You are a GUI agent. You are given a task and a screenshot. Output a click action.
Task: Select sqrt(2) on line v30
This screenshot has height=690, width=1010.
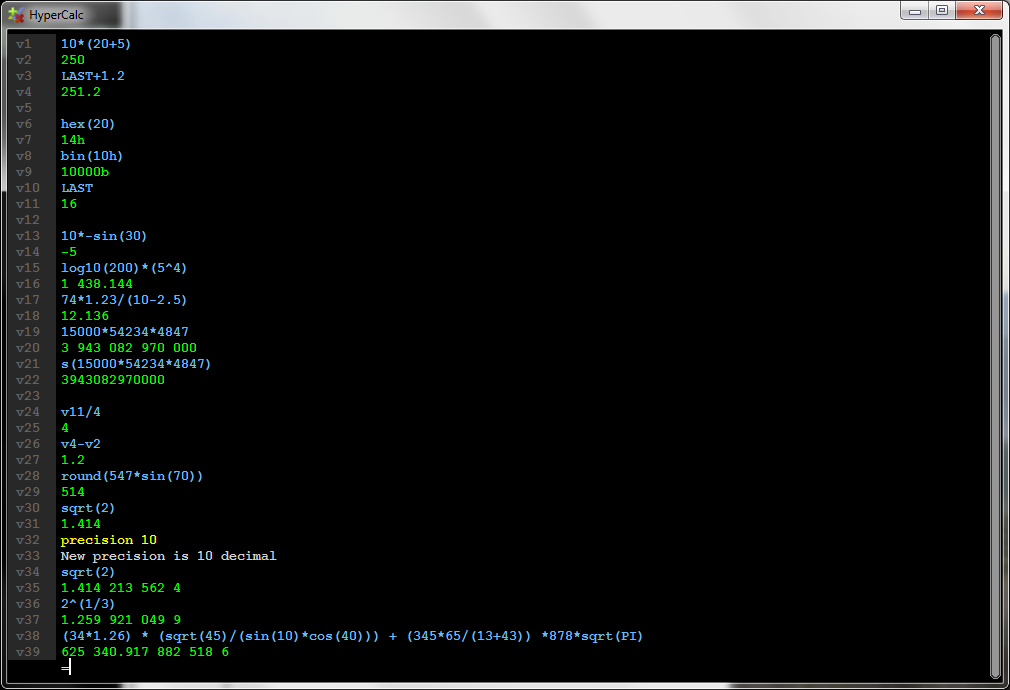88,508
